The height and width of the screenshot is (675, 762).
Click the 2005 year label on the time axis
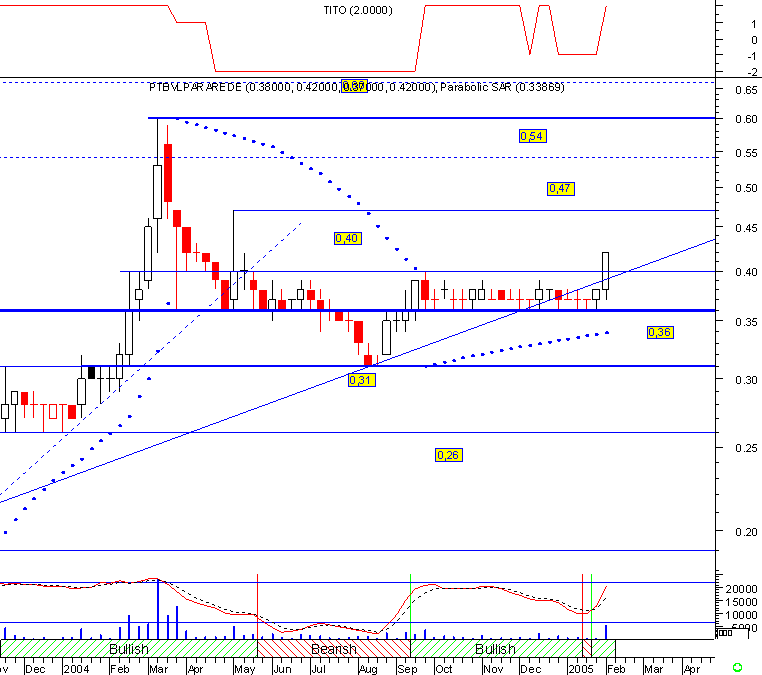(581, 669)
